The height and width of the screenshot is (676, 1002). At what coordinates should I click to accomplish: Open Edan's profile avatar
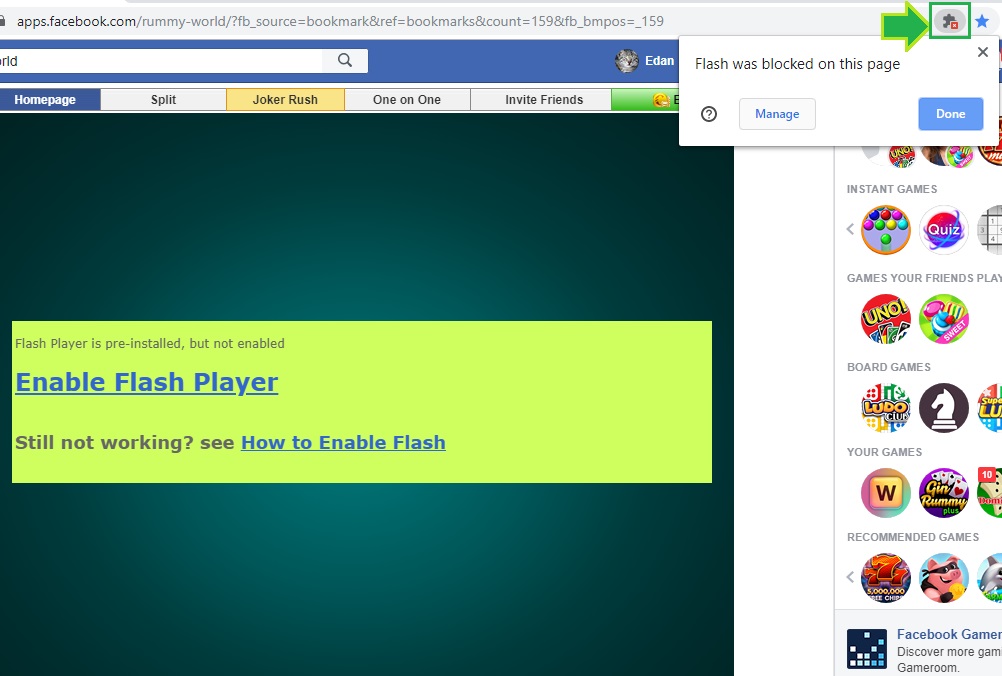(626, 61)
